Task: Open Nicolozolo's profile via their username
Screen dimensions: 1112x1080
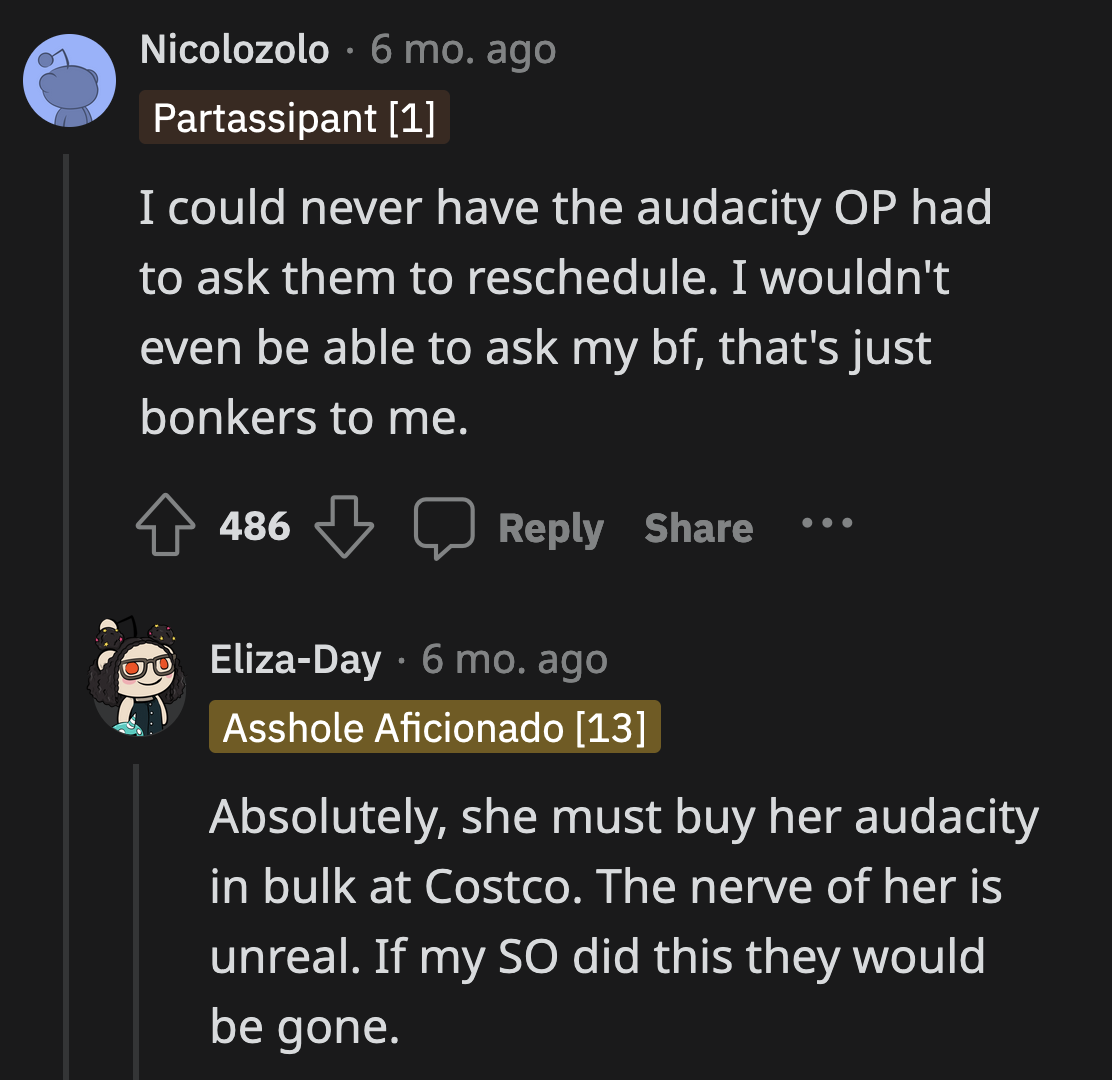Action: click(x=235, y=48)
